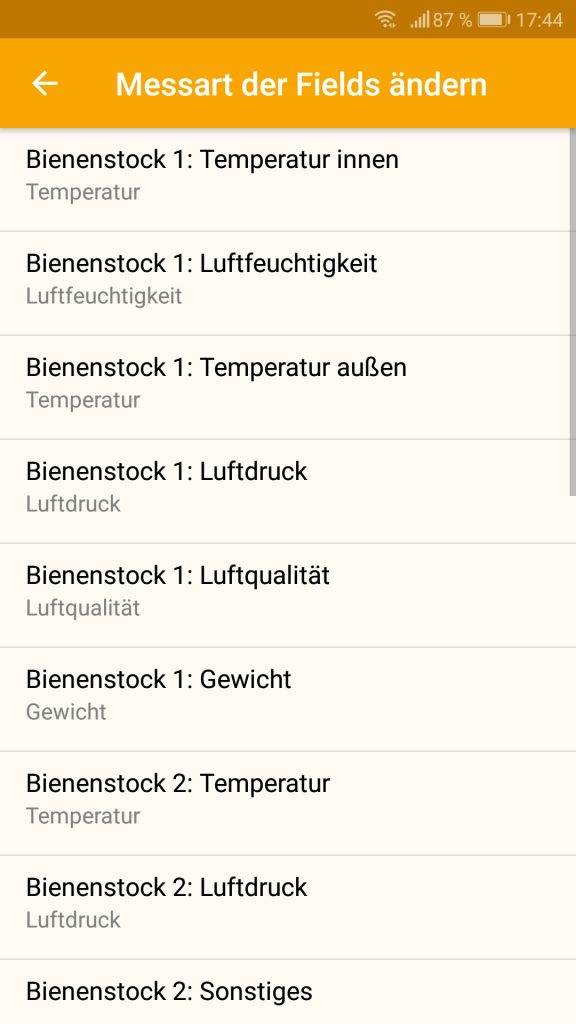The height and width of the screenshot is (1024, 576).
Task: Tap the back arrow icon
Action: tap(45, 84)
